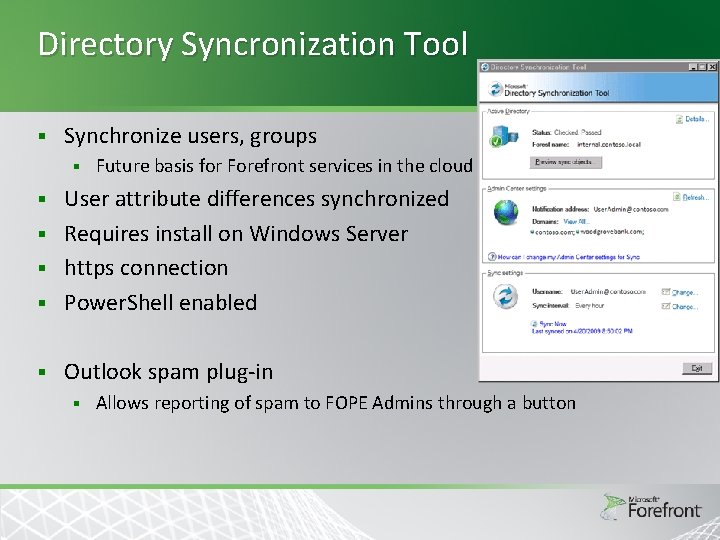Click the Allows reporting of spam sub-bullet
This screenshot has width=720, height=540.
(336, 403)
